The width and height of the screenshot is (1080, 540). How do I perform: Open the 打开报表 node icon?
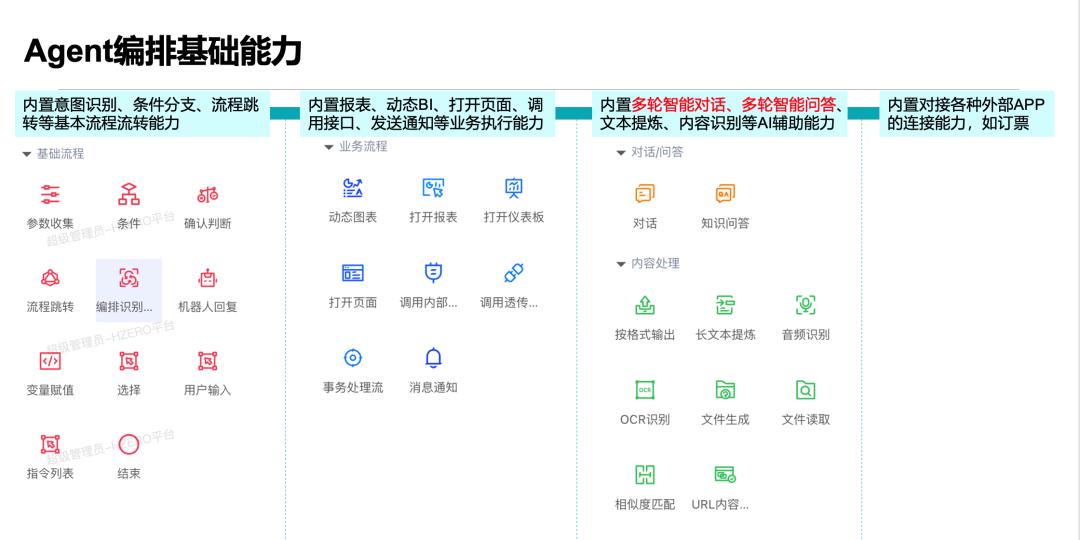[x=433, y=188]
